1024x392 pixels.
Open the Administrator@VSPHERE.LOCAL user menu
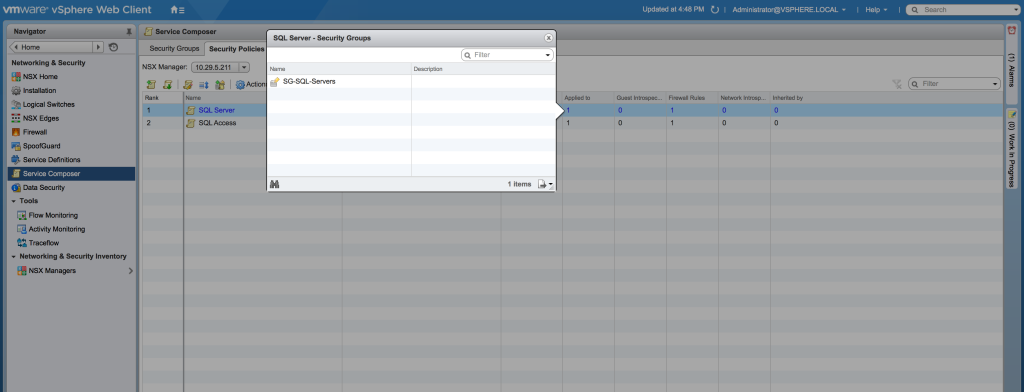click(x=789, y=10)
